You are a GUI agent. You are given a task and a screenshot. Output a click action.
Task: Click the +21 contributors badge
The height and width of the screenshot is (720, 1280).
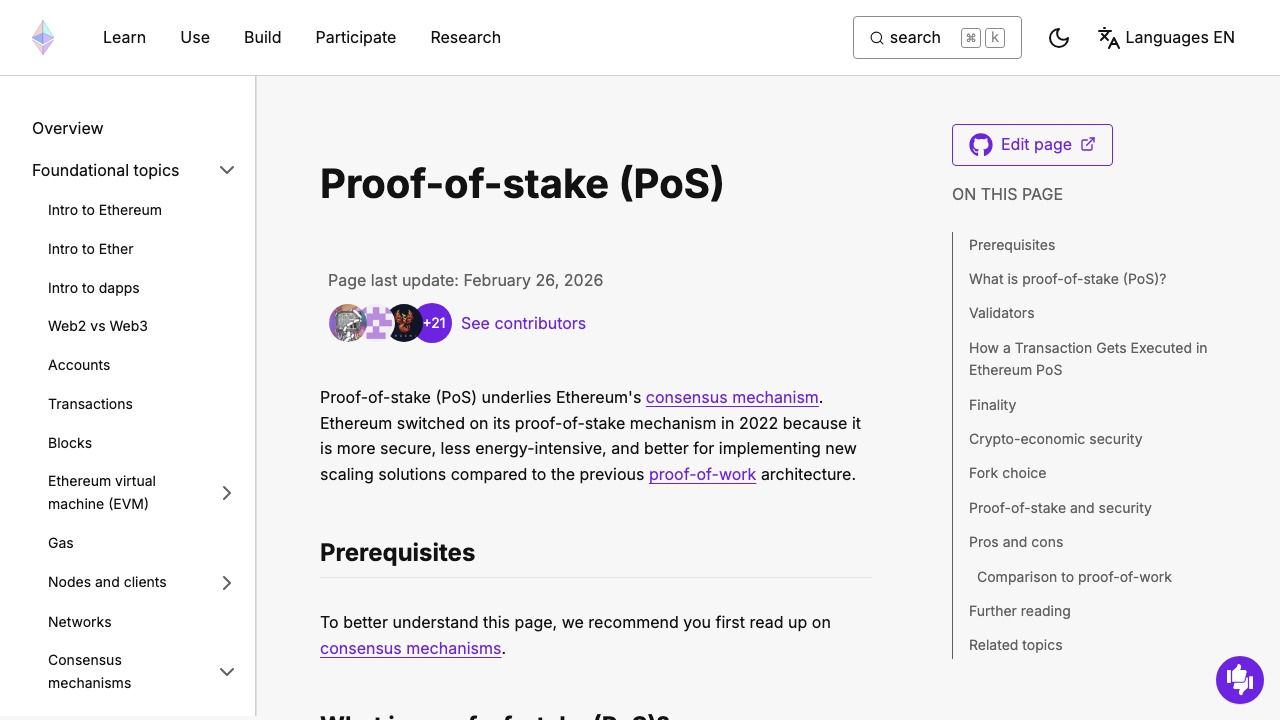pos(433,323)
